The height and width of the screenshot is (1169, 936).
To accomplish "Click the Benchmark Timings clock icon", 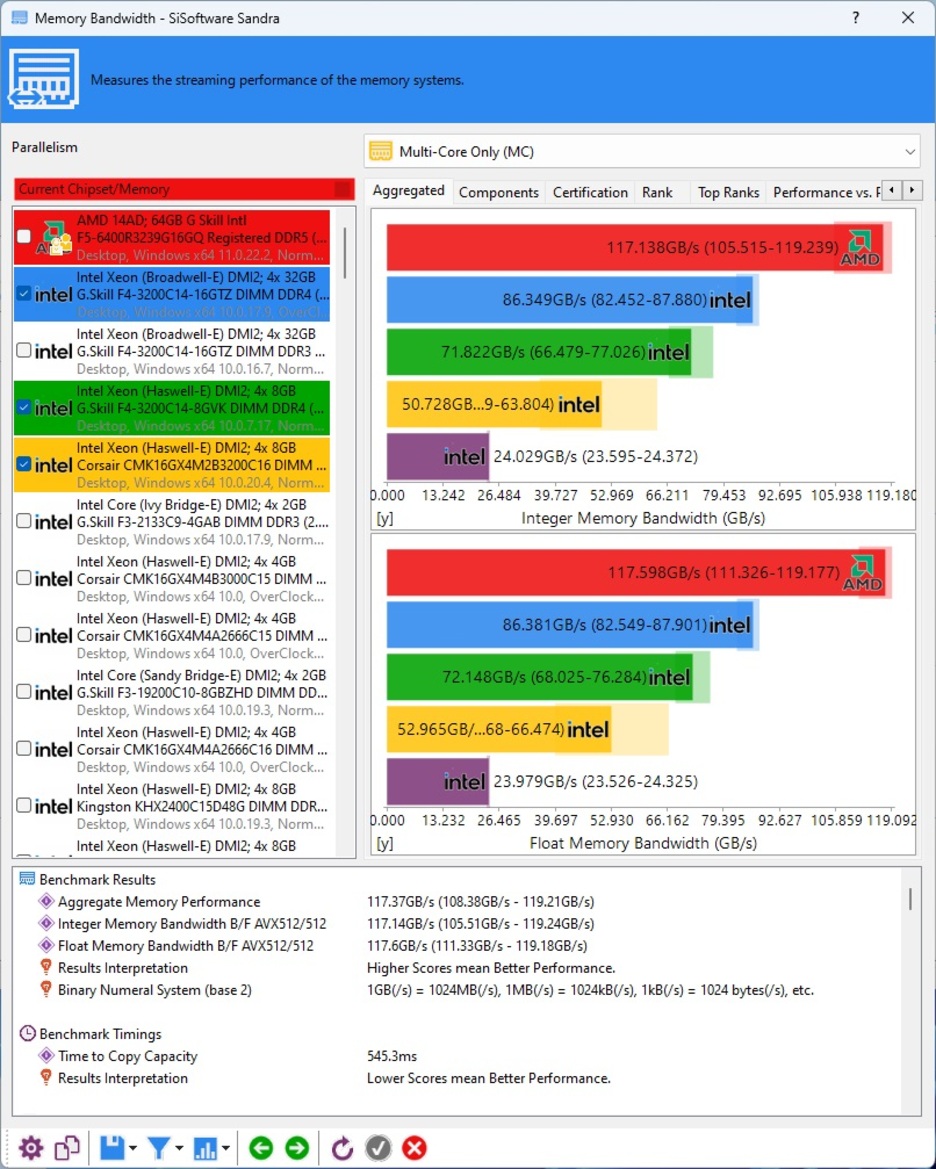I will click(x=27, y=1033).
